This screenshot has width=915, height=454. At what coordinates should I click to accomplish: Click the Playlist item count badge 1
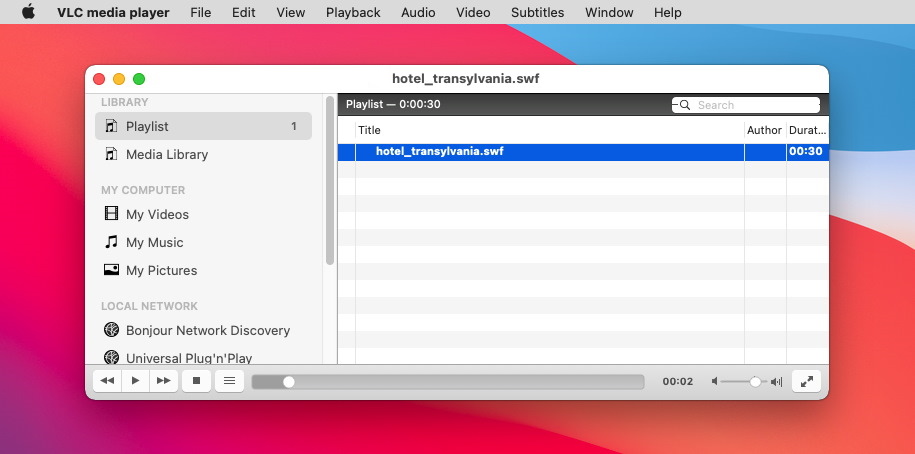pyautogui.click(x=294, y=126)
